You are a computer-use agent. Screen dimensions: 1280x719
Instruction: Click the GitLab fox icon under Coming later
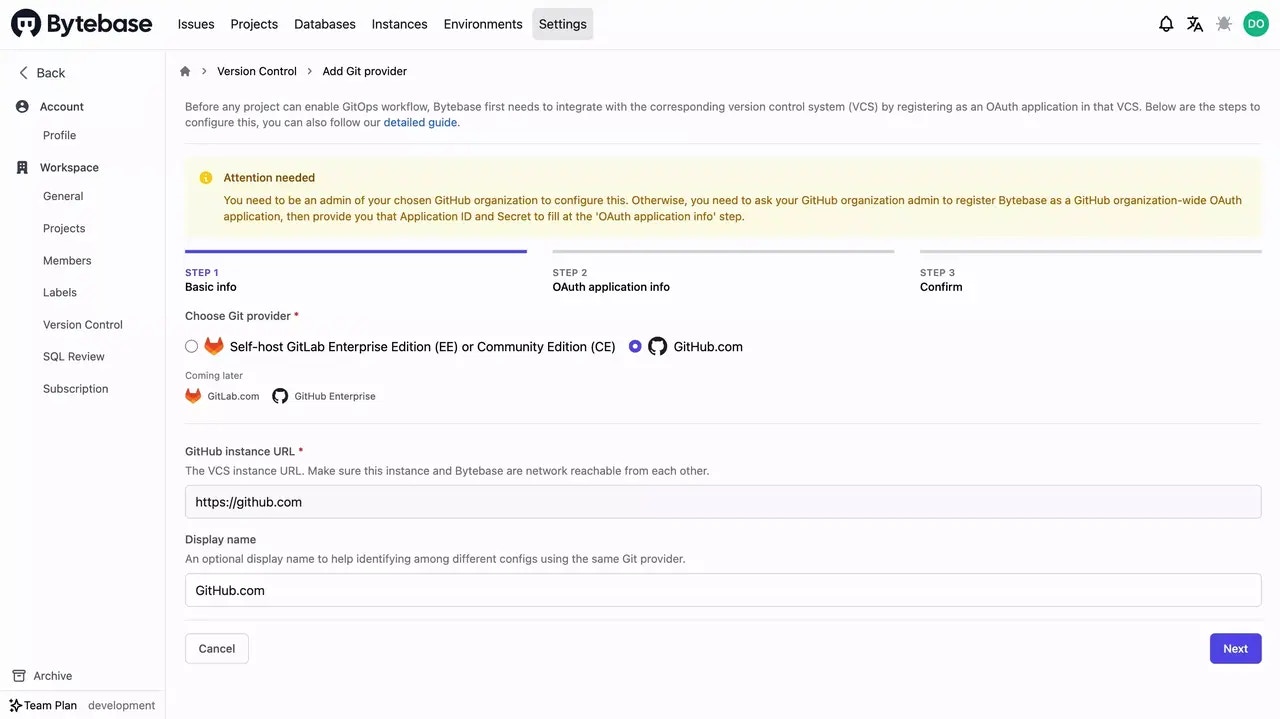pos(193,395)
